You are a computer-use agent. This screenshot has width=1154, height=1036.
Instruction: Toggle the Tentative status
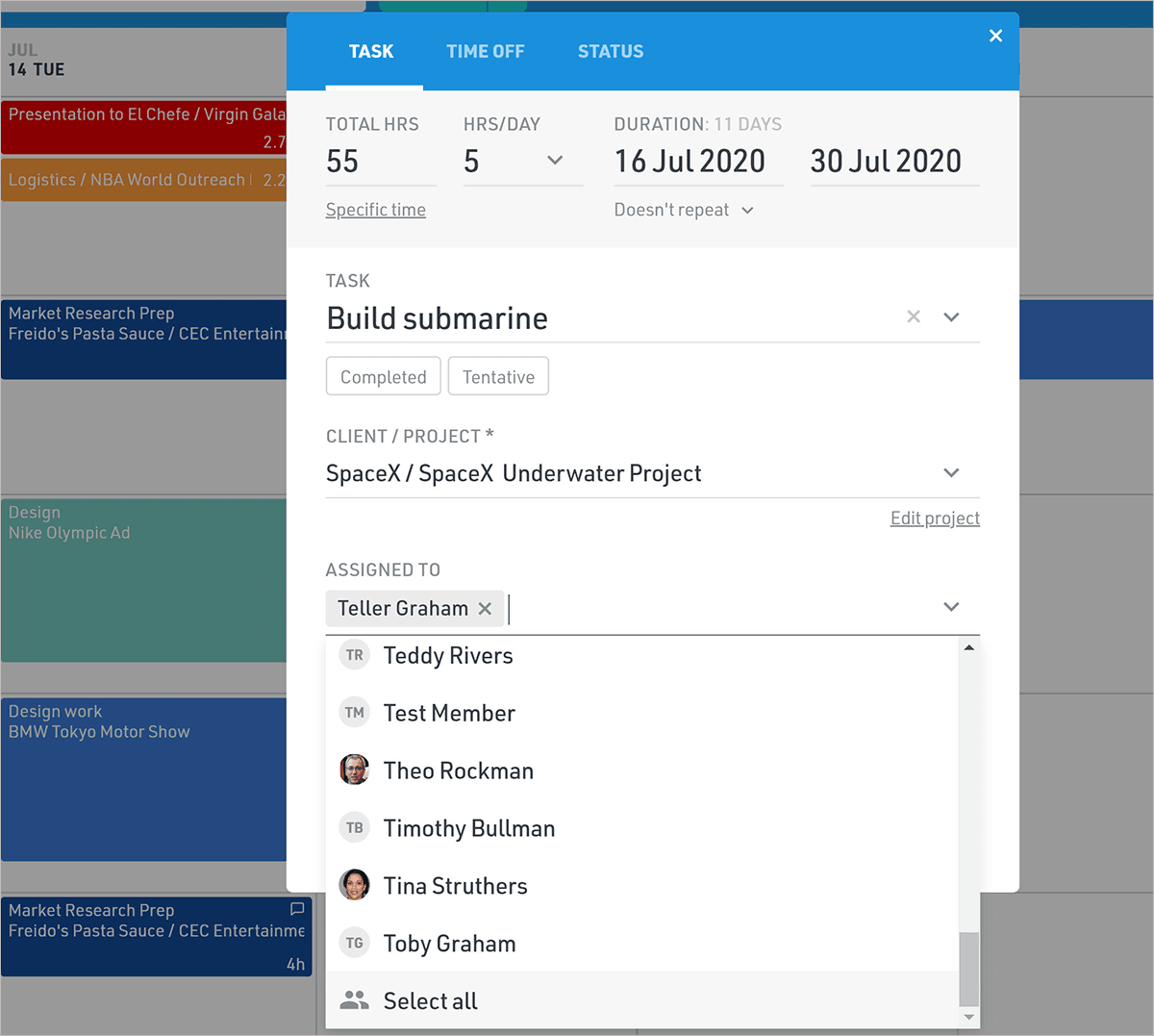click(x=498, y=376)
